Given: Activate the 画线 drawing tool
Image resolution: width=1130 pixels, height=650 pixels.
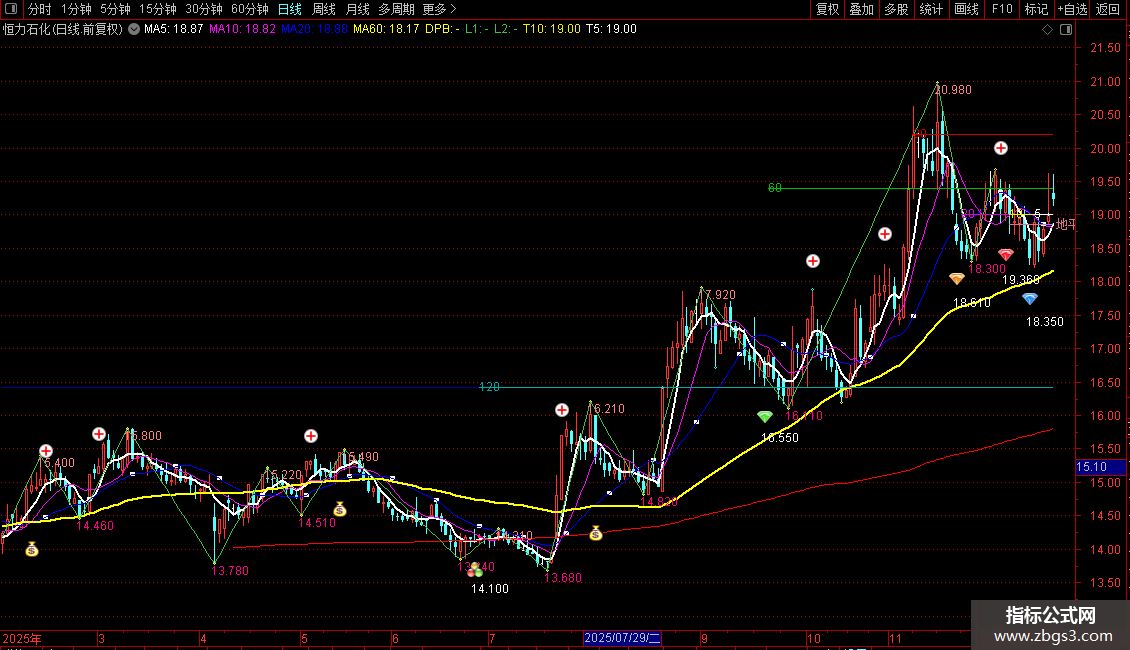Looking at the screenshot, I should (x=966, y=9).
